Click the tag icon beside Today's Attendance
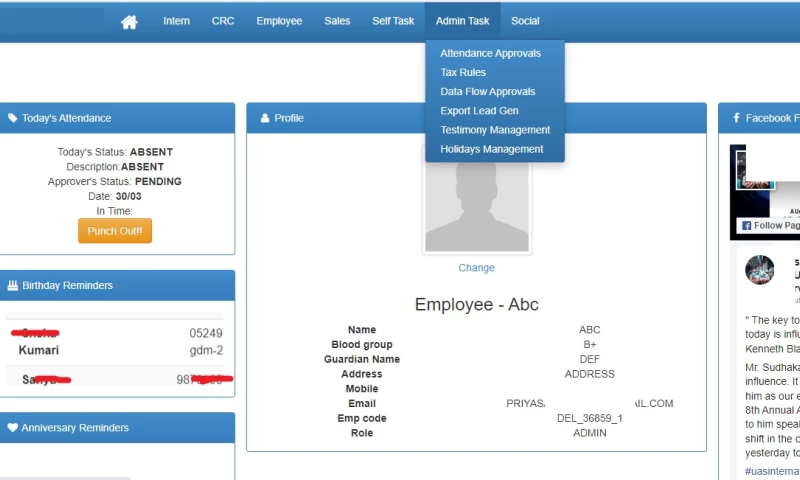Viewport: 800px width, 480px height. pyautogui.click(x=12, y=118)
